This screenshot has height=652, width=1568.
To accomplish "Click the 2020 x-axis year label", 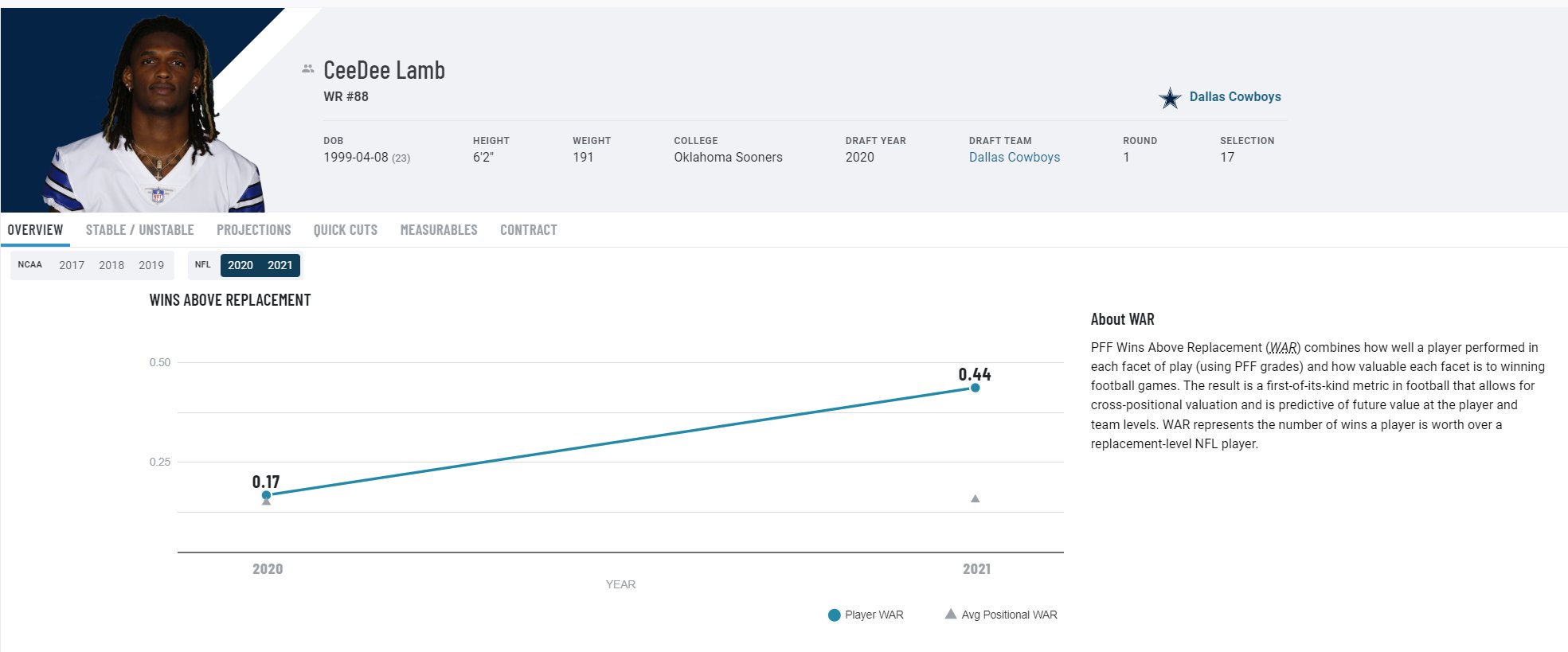I will (x=268, y=568).
